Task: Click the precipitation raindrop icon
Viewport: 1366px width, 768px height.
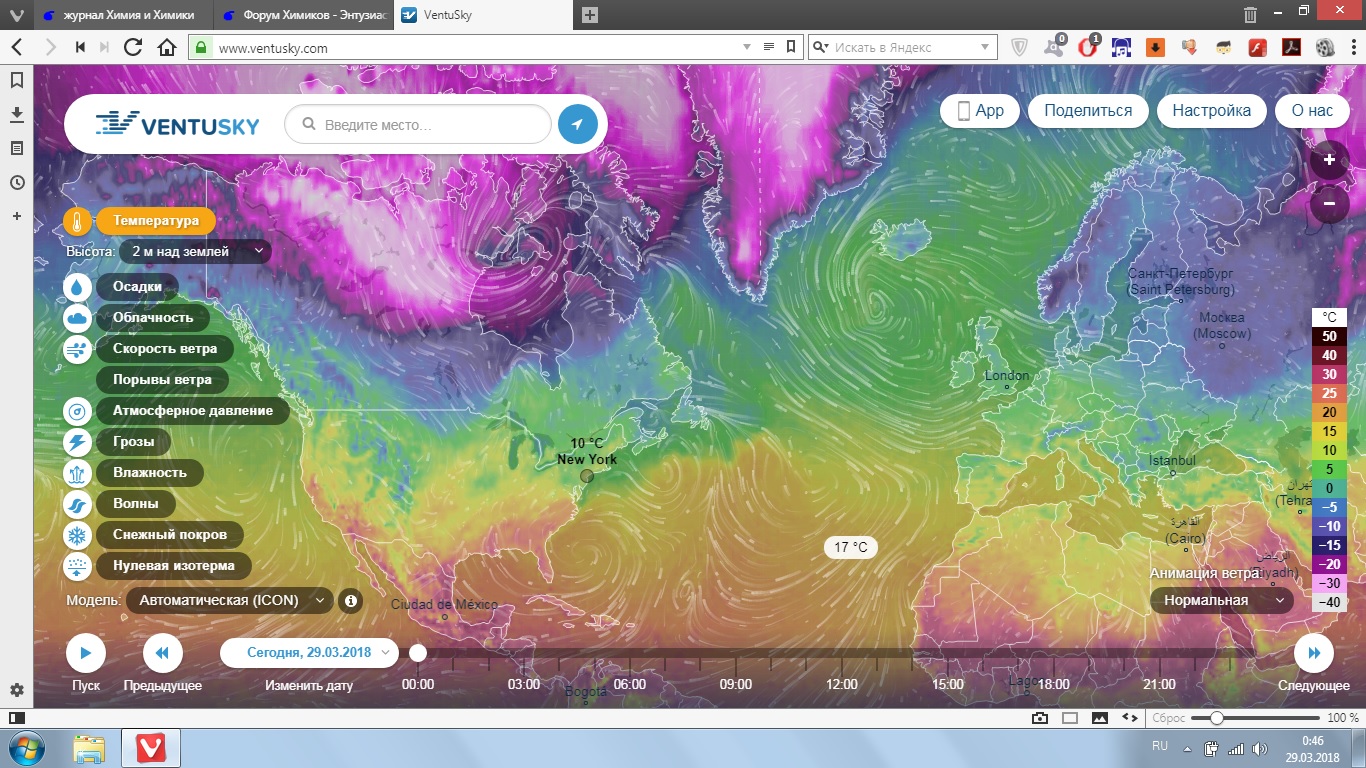Action: pos(77,287)
